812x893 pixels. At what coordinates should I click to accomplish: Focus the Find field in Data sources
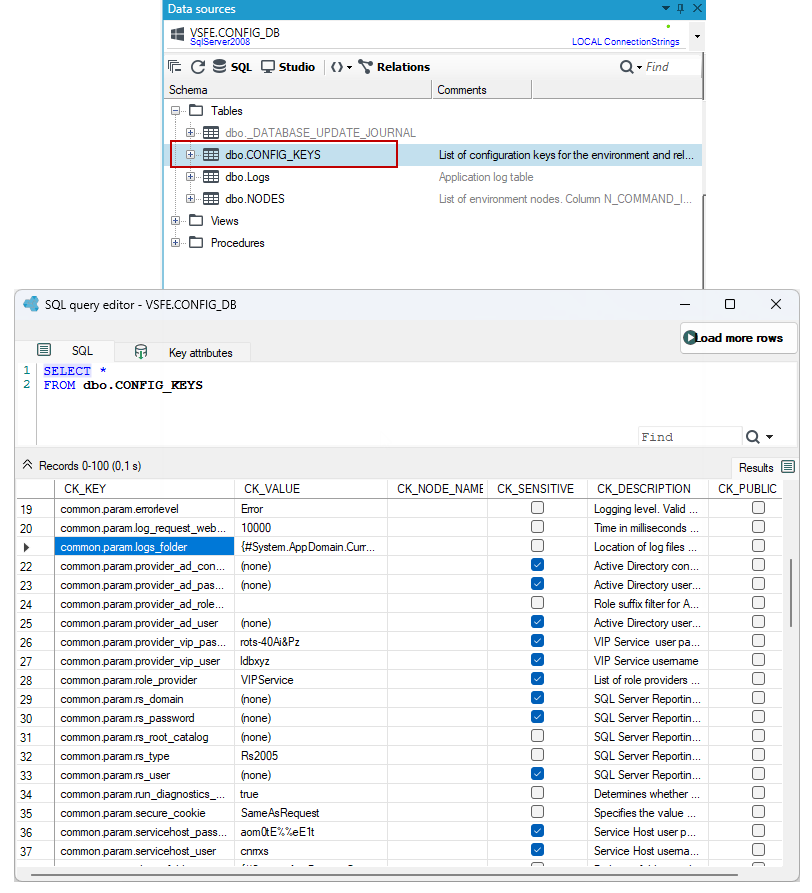click(x=672, y=67)
